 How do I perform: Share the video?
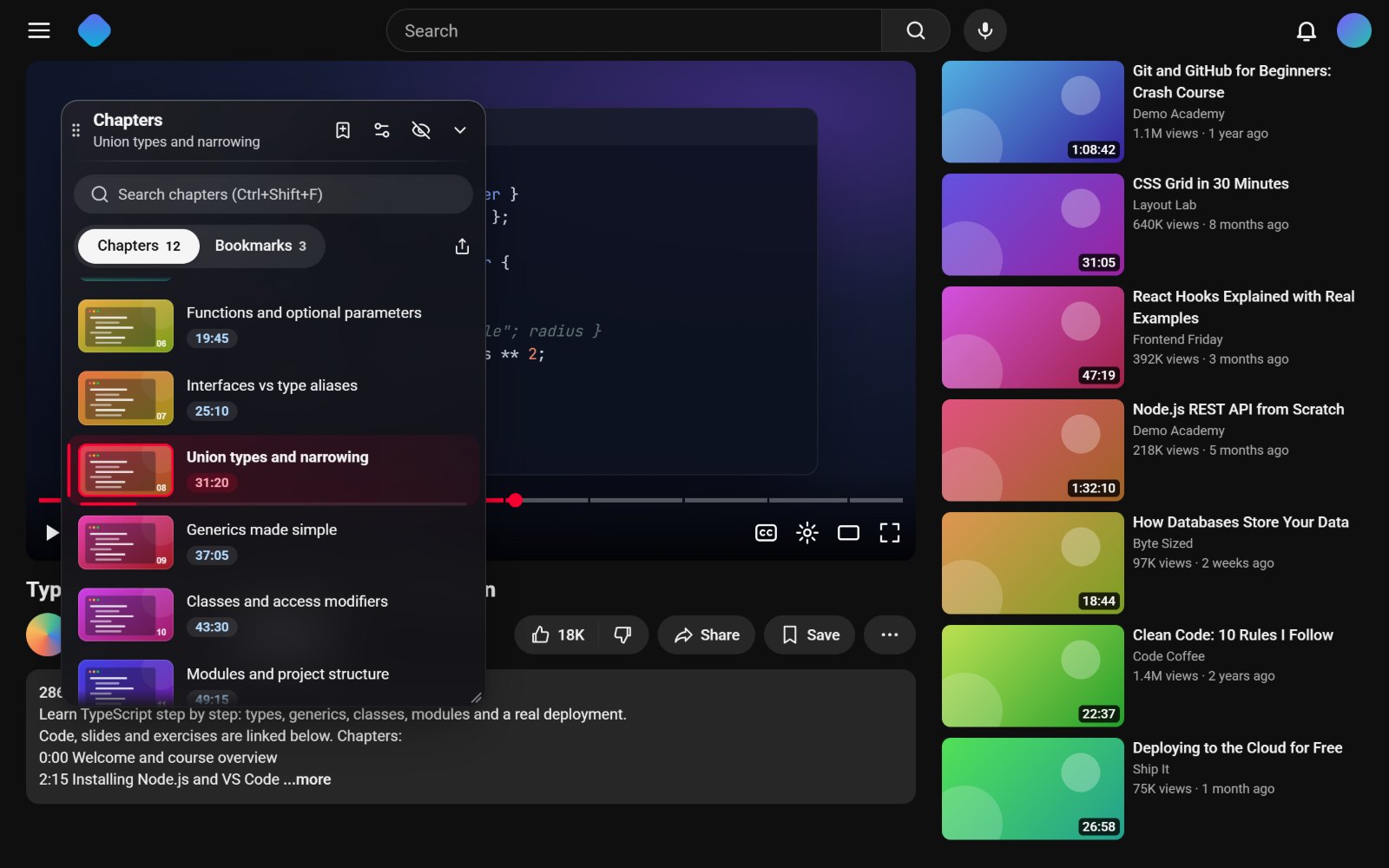coord(707,635)
